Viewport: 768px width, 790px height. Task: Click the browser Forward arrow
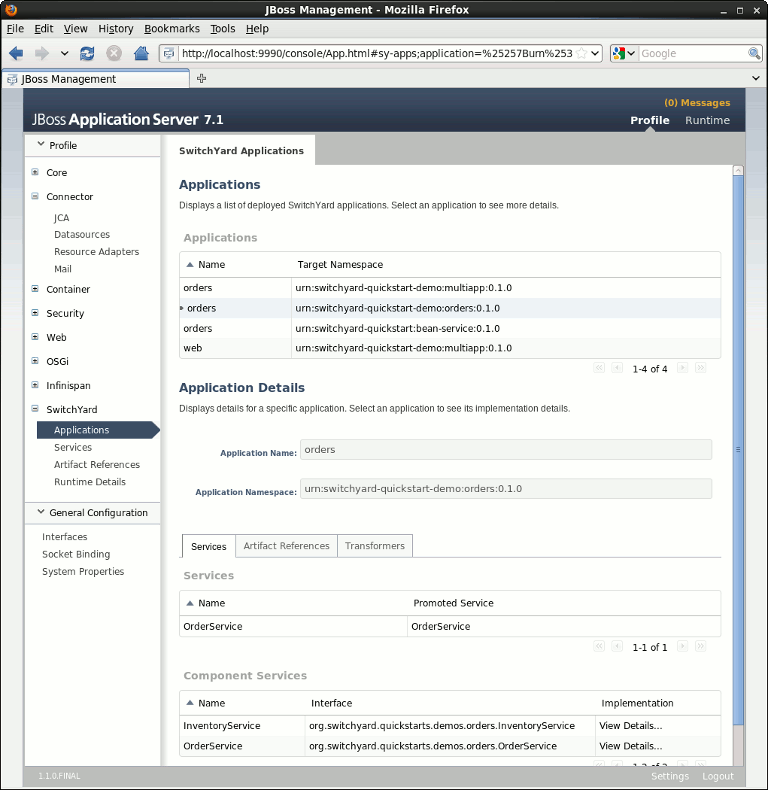[x=42, y=53]
